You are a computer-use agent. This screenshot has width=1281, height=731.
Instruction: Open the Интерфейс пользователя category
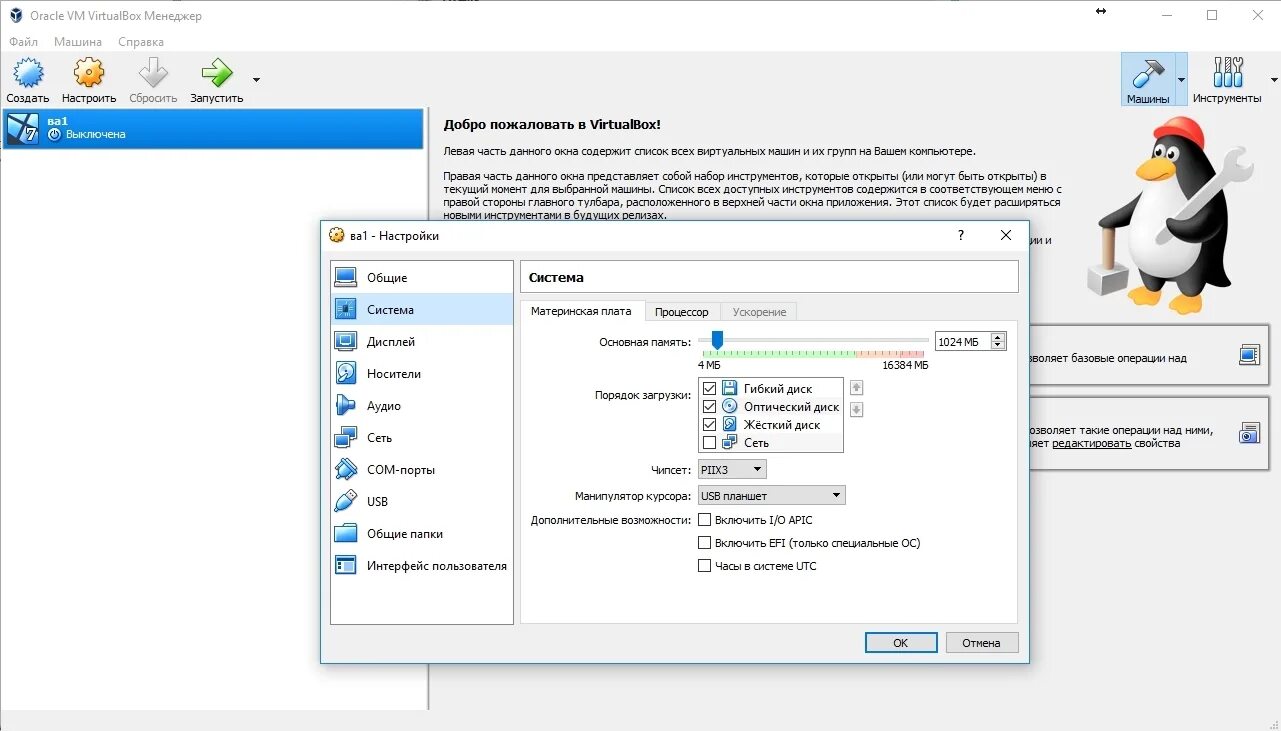pyautogui.click(x=422, y=565)
